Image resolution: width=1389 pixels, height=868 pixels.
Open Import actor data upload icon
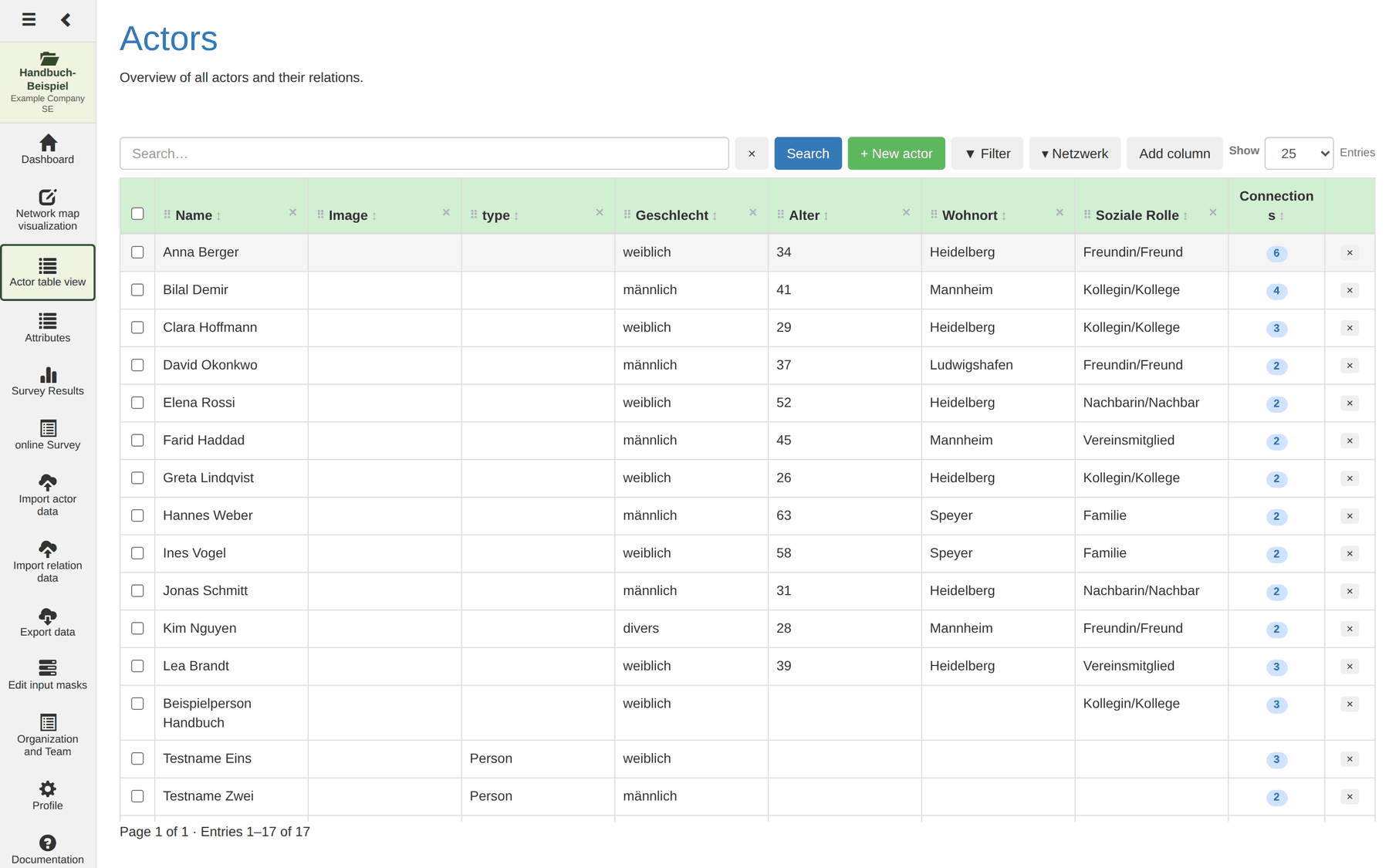pos(48,482)
